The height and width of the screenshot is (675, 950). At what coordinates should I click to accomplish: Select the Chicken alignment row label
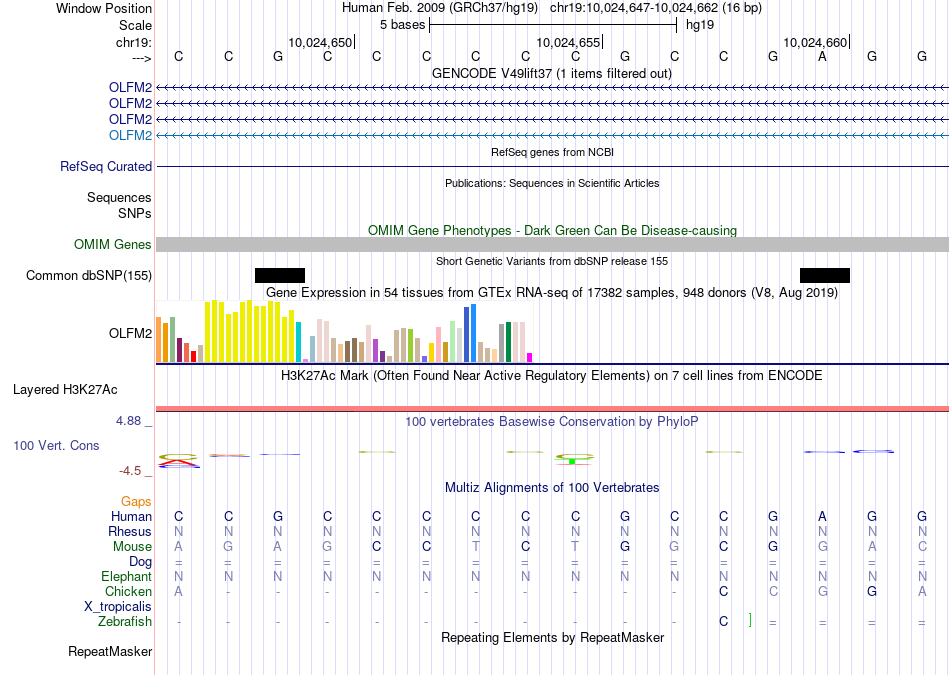coord(128,591)
